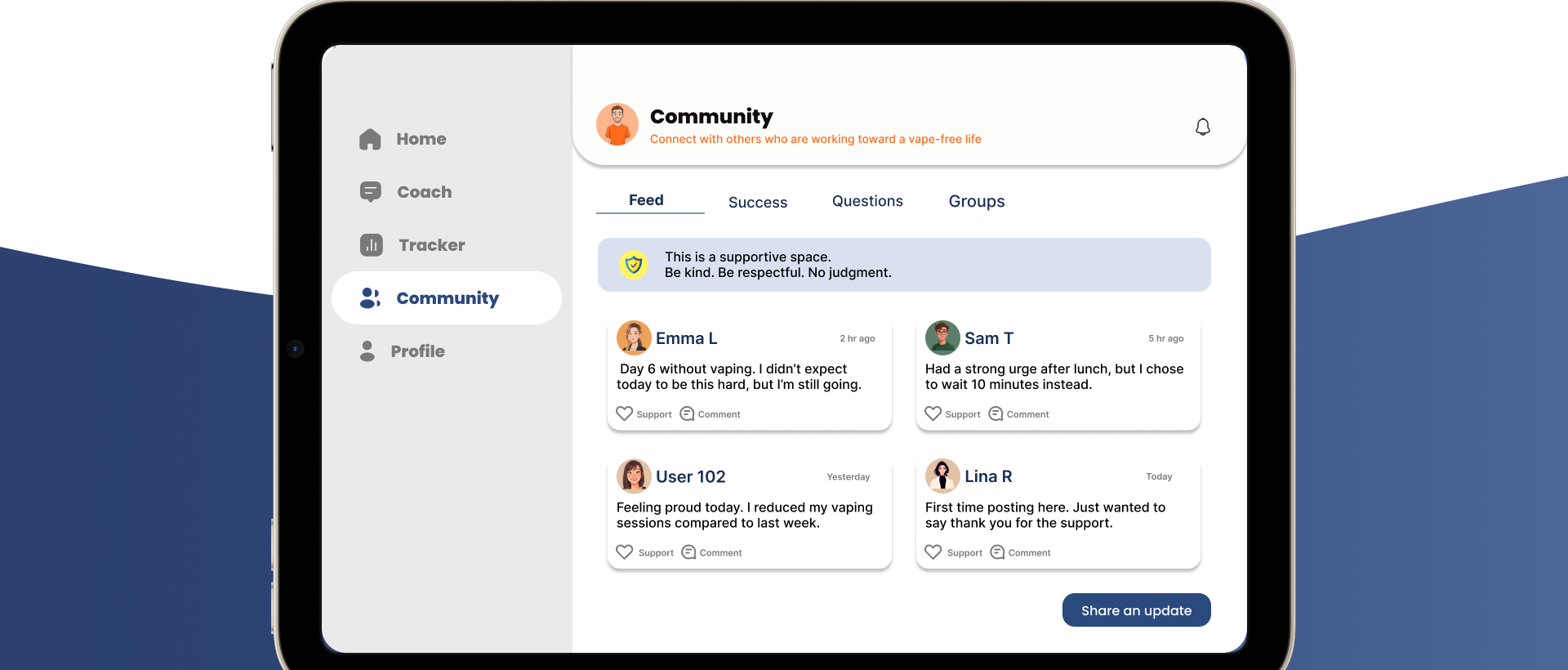The height and width of the screenshot is (670, 1568).
Task: Open the Groups tab
Action: pos(977,202)
